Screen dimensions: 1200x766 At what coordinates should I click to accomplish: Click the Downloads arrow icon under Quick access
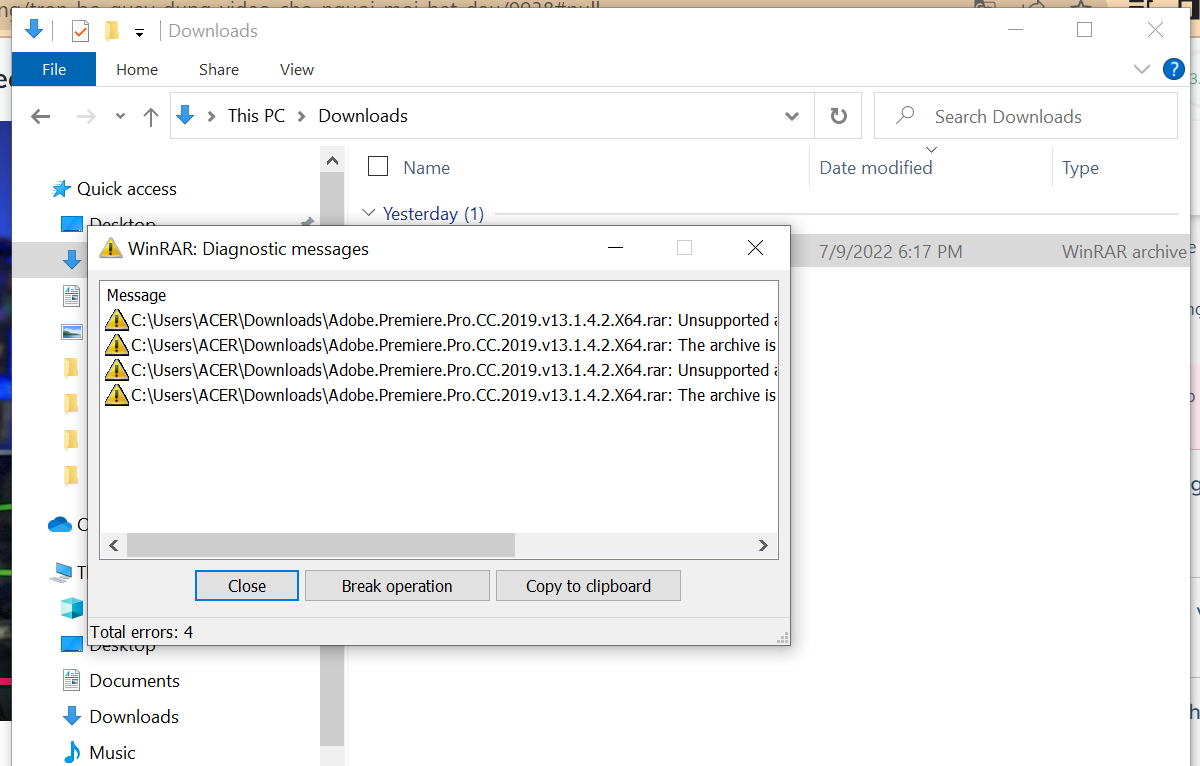pos(71,260)
